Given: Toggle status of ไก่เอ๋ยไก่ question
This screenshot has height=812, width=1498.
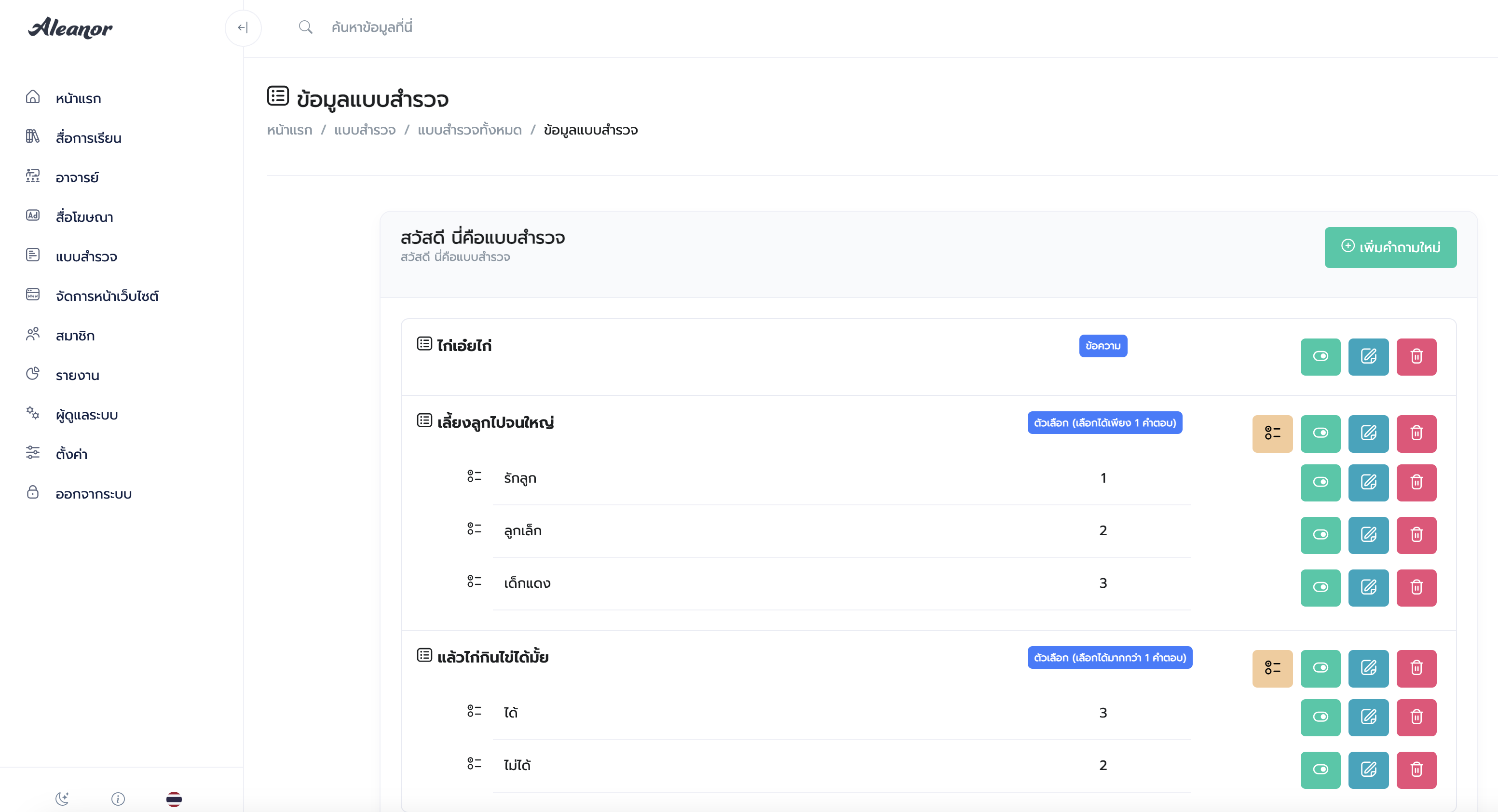Looking at the screenshot, I should click(x=1320, y=357).
